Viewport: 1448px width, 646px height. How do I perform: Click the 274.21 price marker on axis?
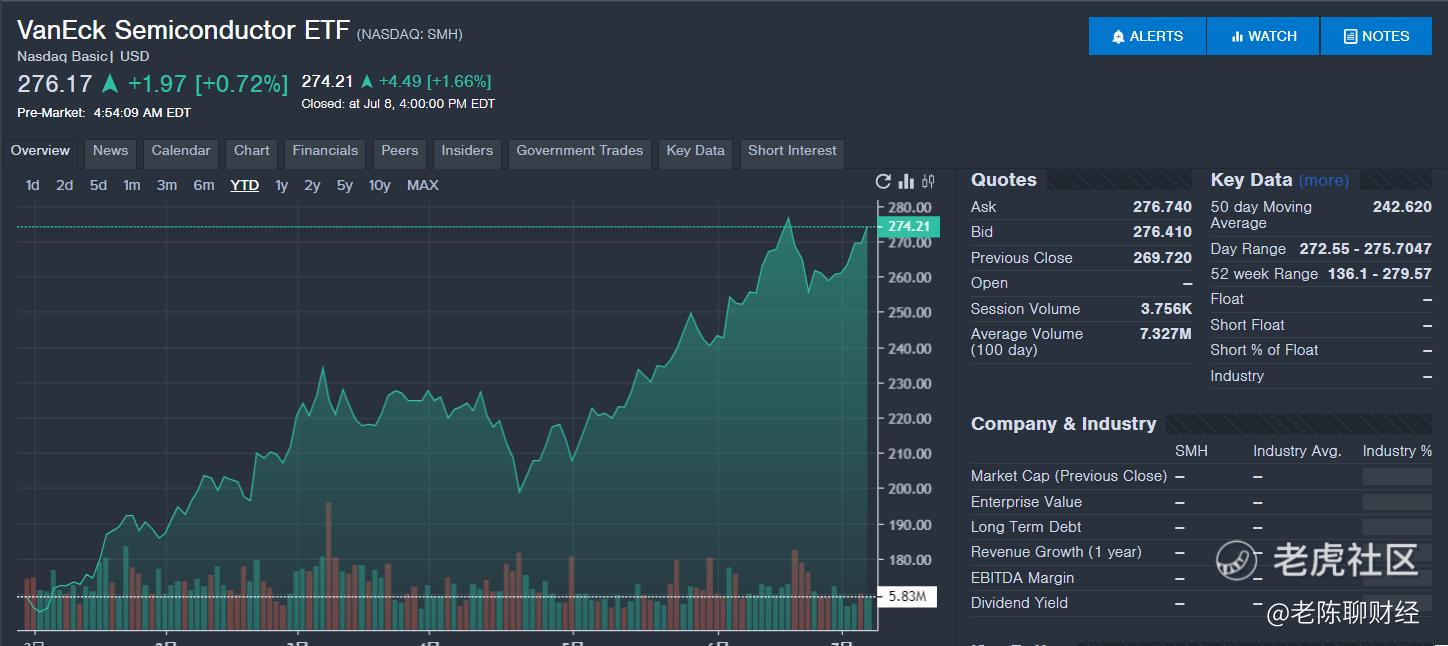coord(908,227)
